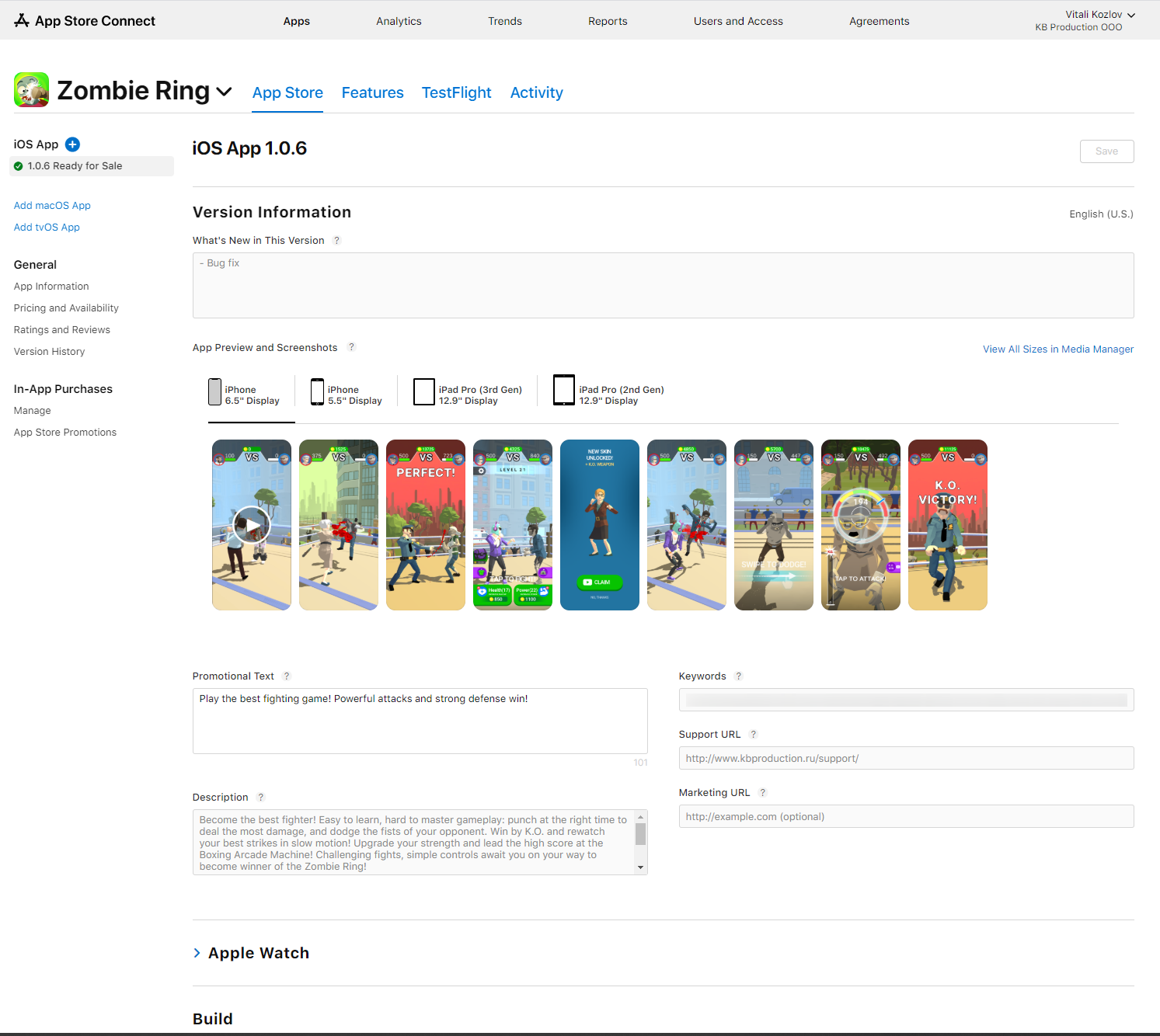Click the iPhone 6.5" device icon

(214, 391)
